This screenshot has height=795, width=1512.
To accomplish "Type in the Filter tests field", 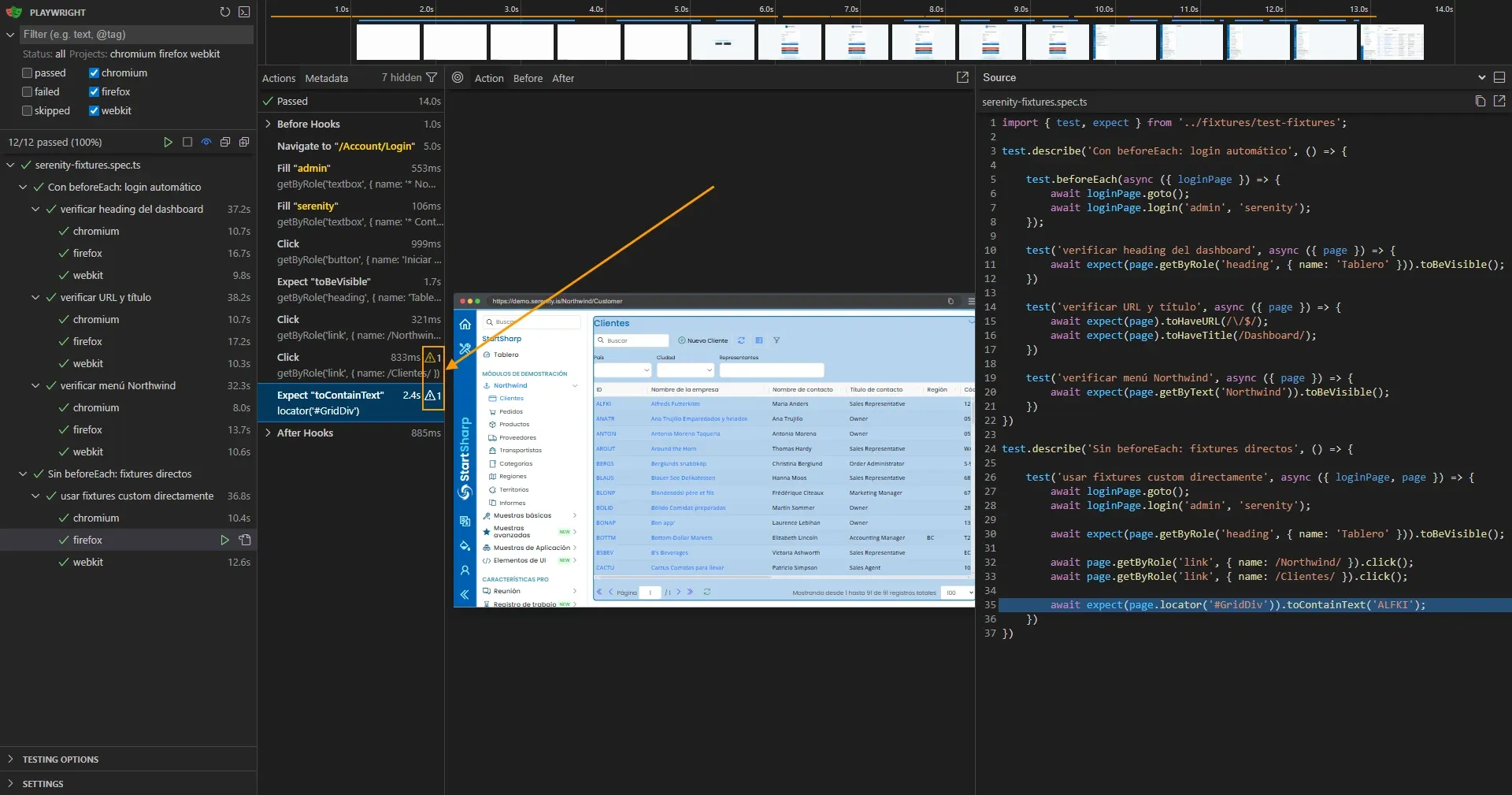I will 134,34.
